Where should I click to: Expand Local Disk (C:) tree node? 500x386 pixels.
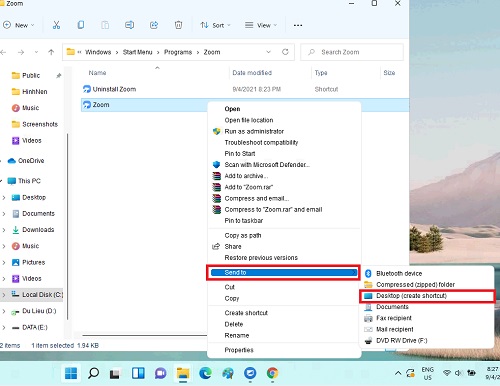tap(4, 295)
